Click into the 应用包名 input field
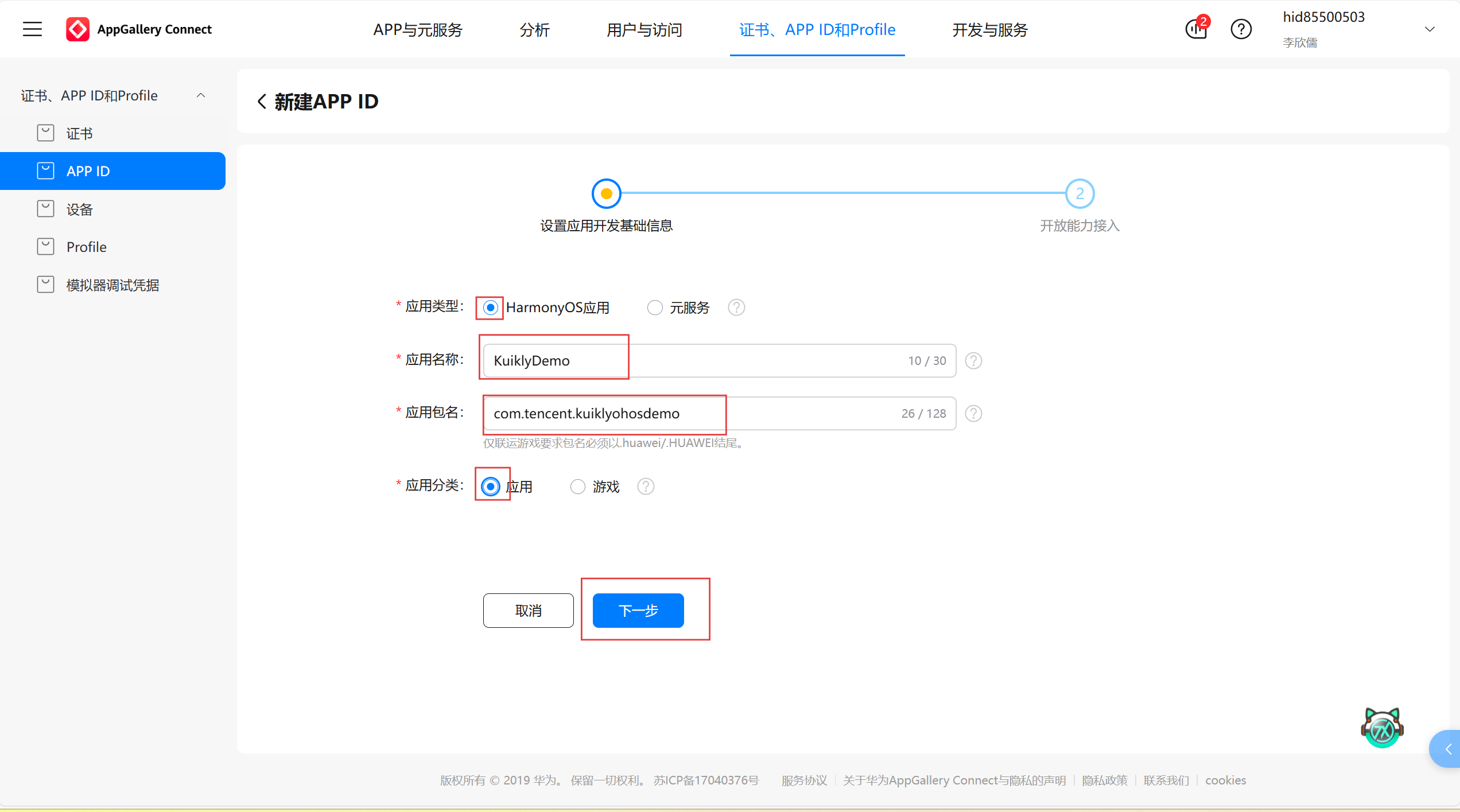1460x812 pixels. (717, 413)
